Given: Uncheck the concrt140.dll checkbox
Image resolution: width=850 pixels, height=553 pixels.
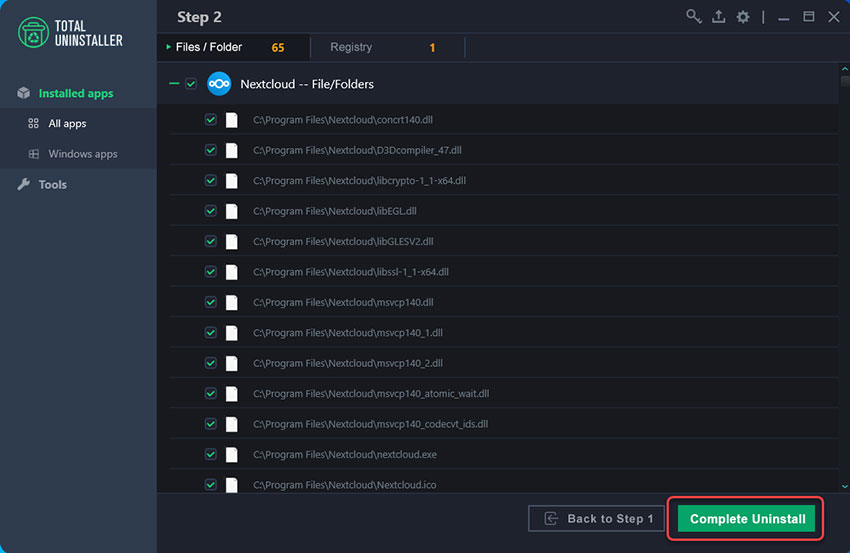Looking at the screenshot, I should 211,120.
